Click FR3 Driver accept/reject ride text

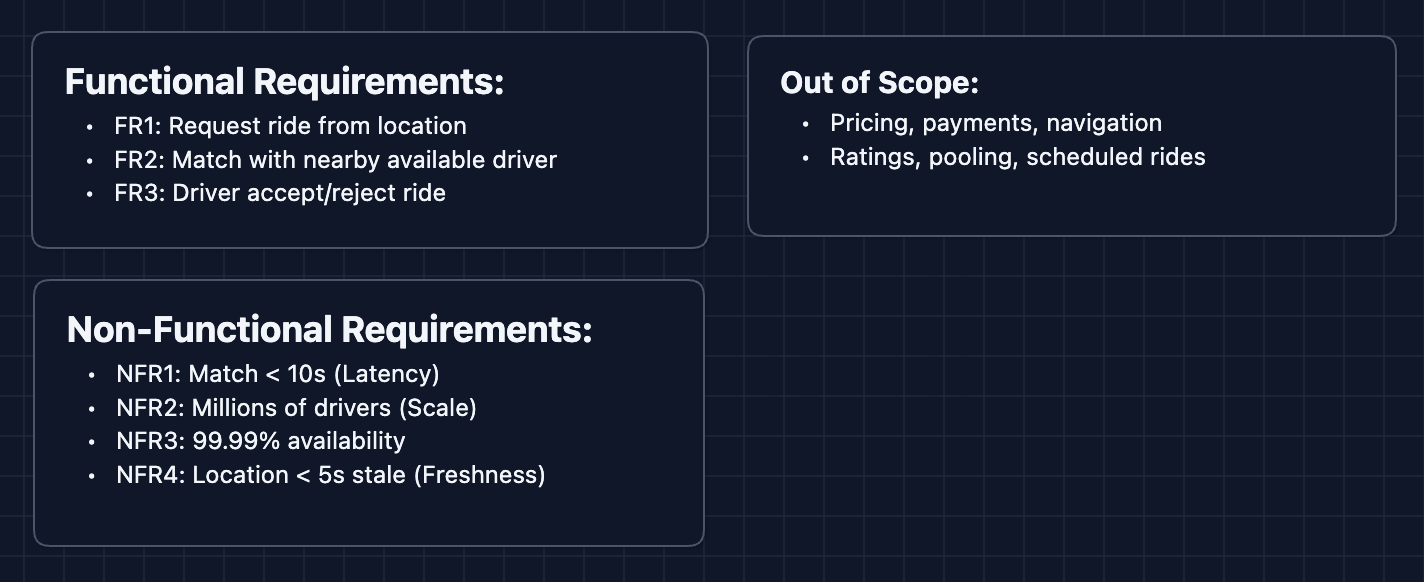(x=280, y=192)
